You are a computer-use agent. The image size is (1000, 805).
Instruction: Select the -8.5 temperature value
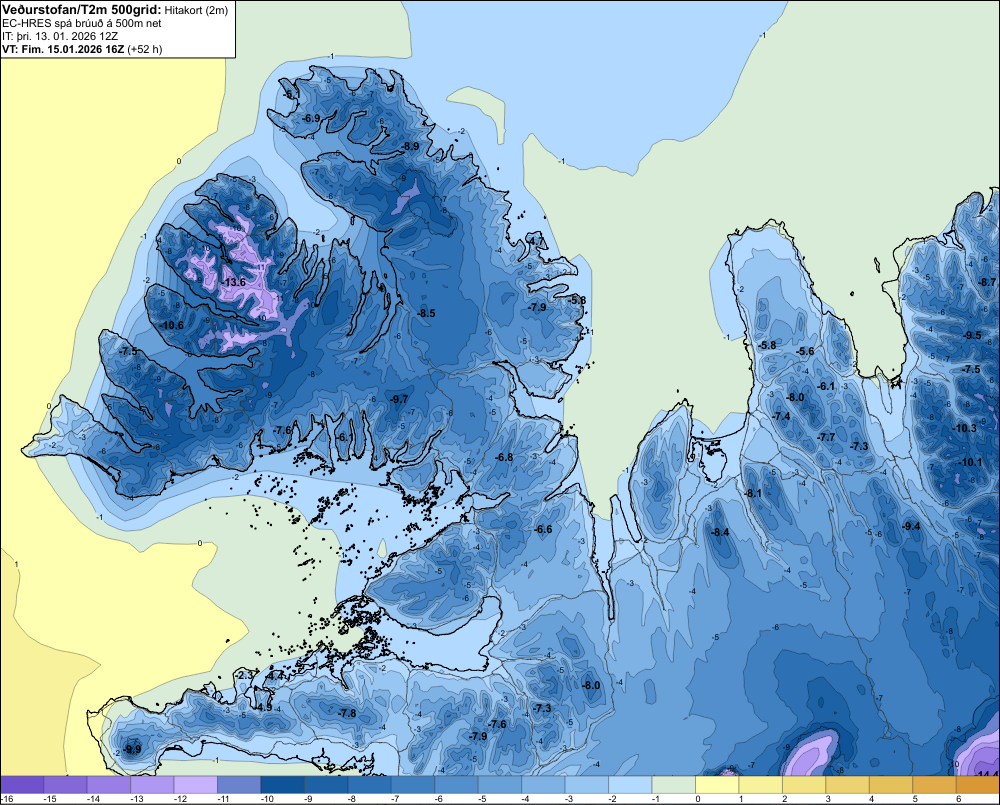click(x=426, y=313)
